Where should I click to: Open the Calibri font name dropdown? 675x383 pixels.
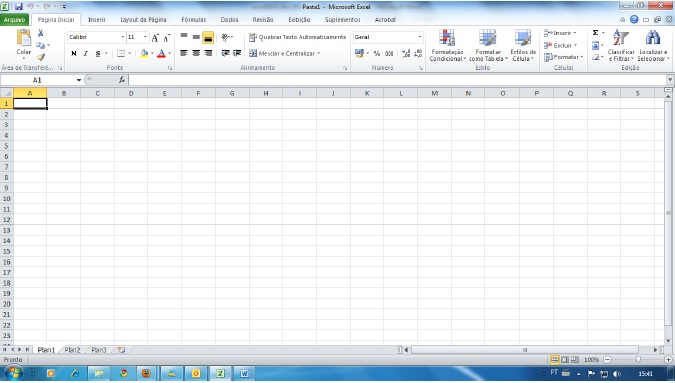tap(123, 37)
